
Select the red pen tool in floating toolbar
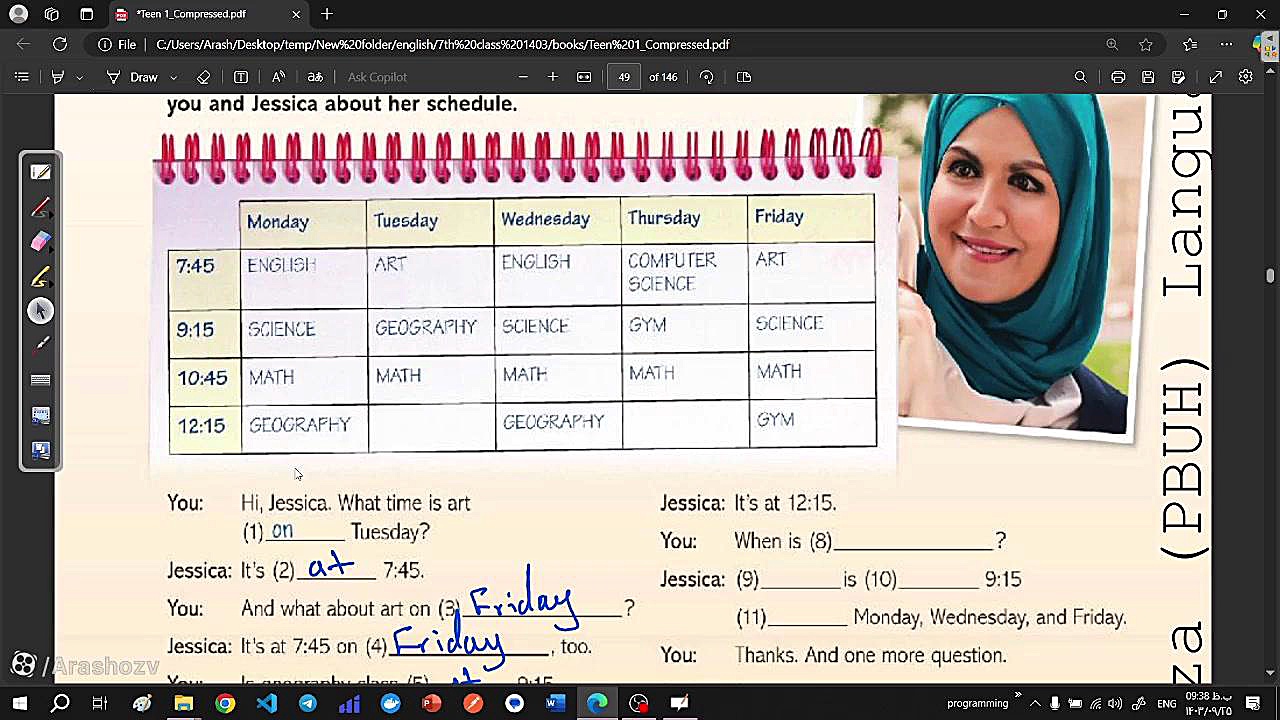click(41, 208)
